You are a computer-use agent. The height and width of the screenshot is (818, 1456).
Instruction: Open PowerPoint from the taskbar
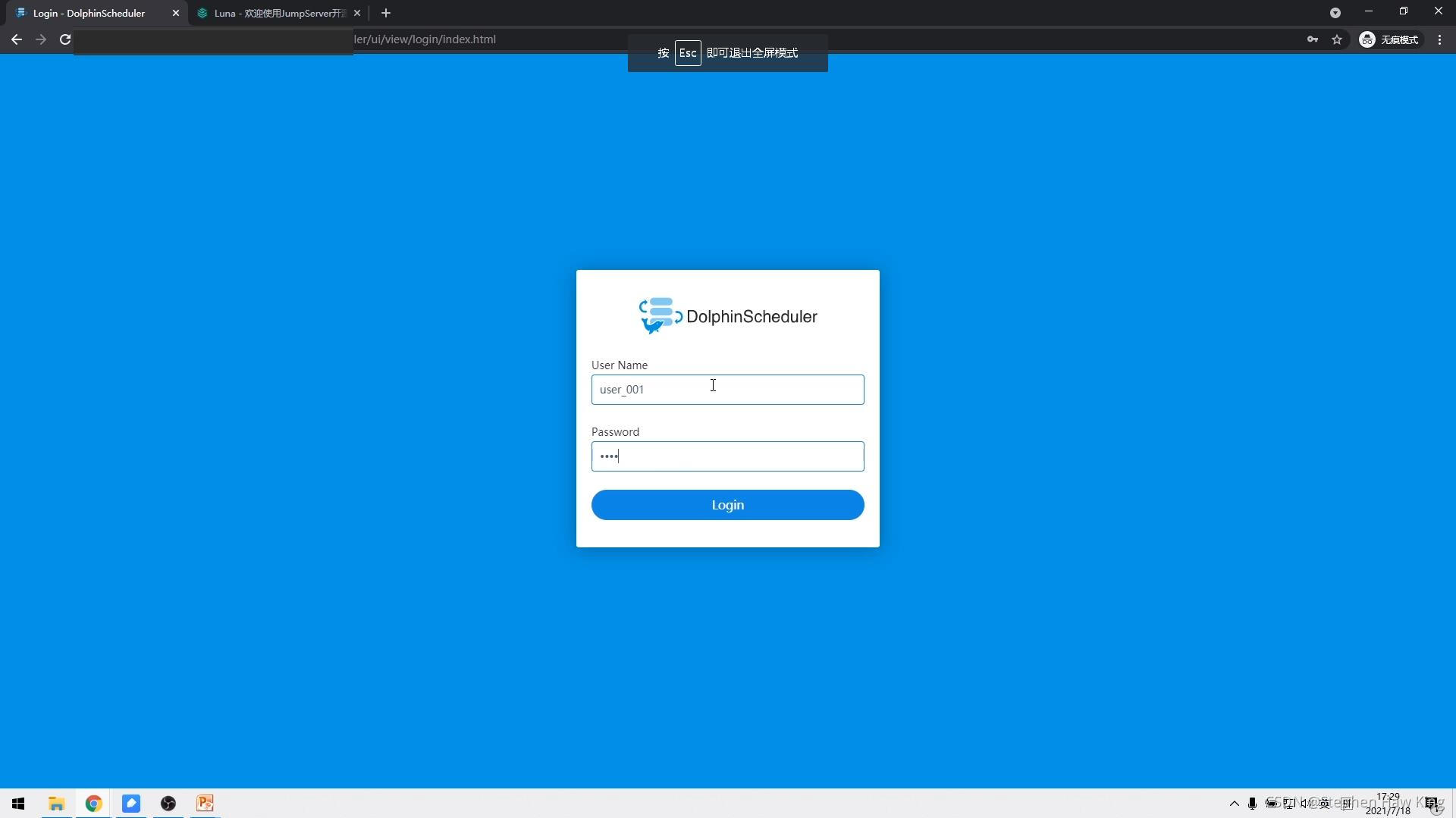206,804
